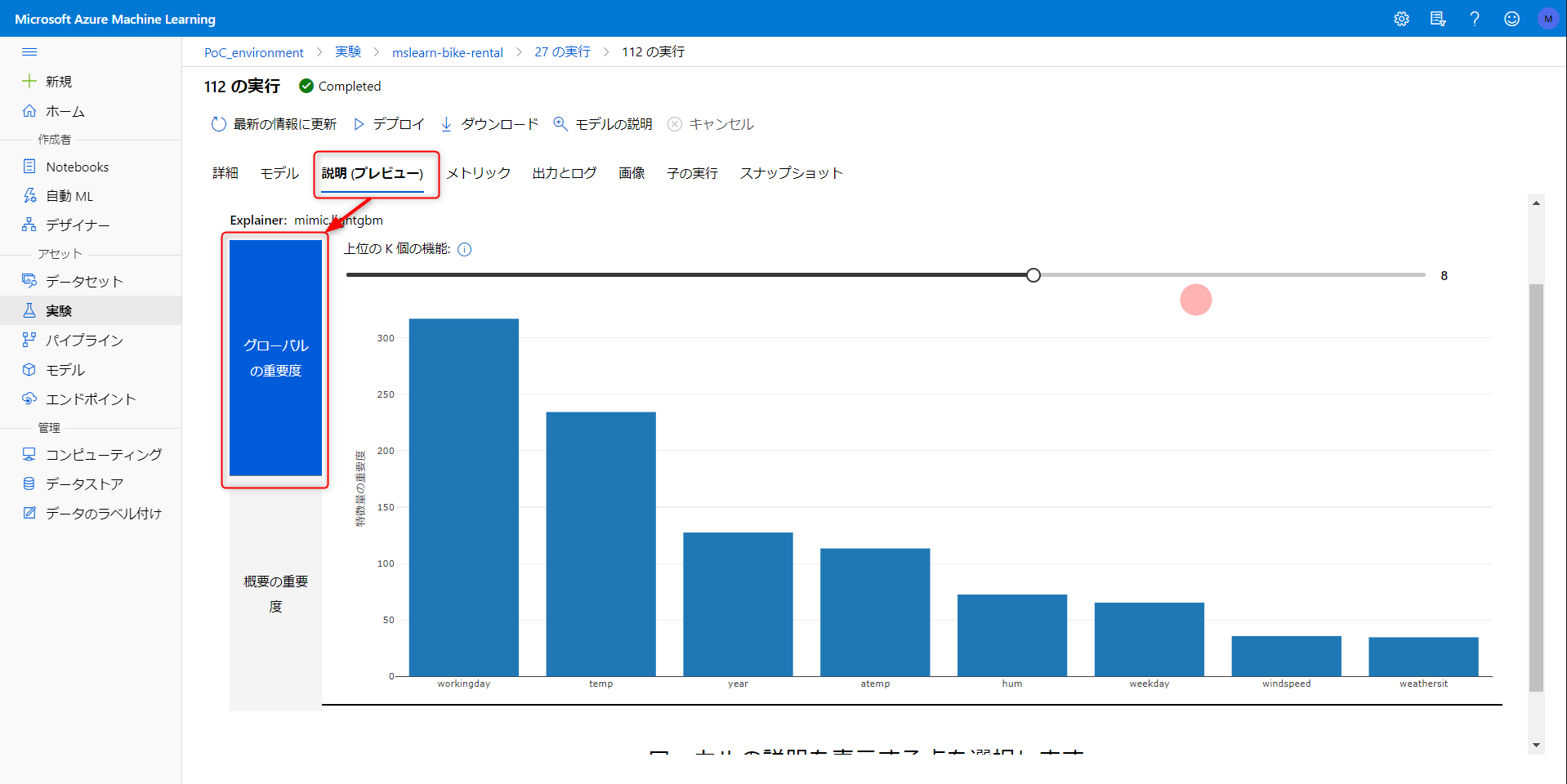This screenshot has width=1567, height=784.
Task: Click the 最新の情報に更新 button label
Action: click(x=285, y=124)
